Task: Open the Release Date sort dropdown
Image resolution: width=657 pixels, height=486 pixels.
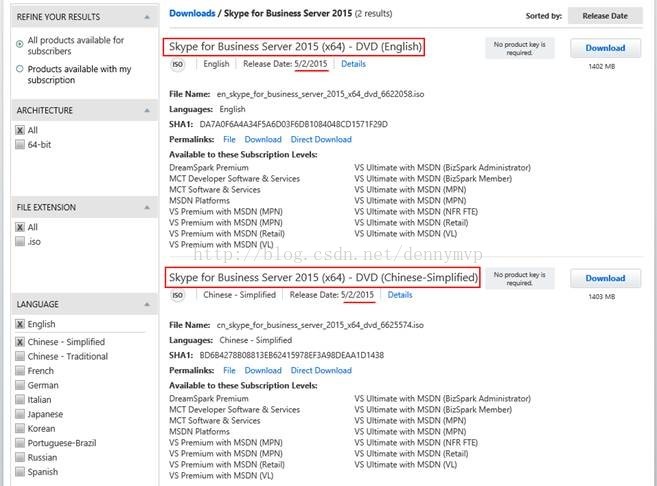Action: (x=605, y=16)
